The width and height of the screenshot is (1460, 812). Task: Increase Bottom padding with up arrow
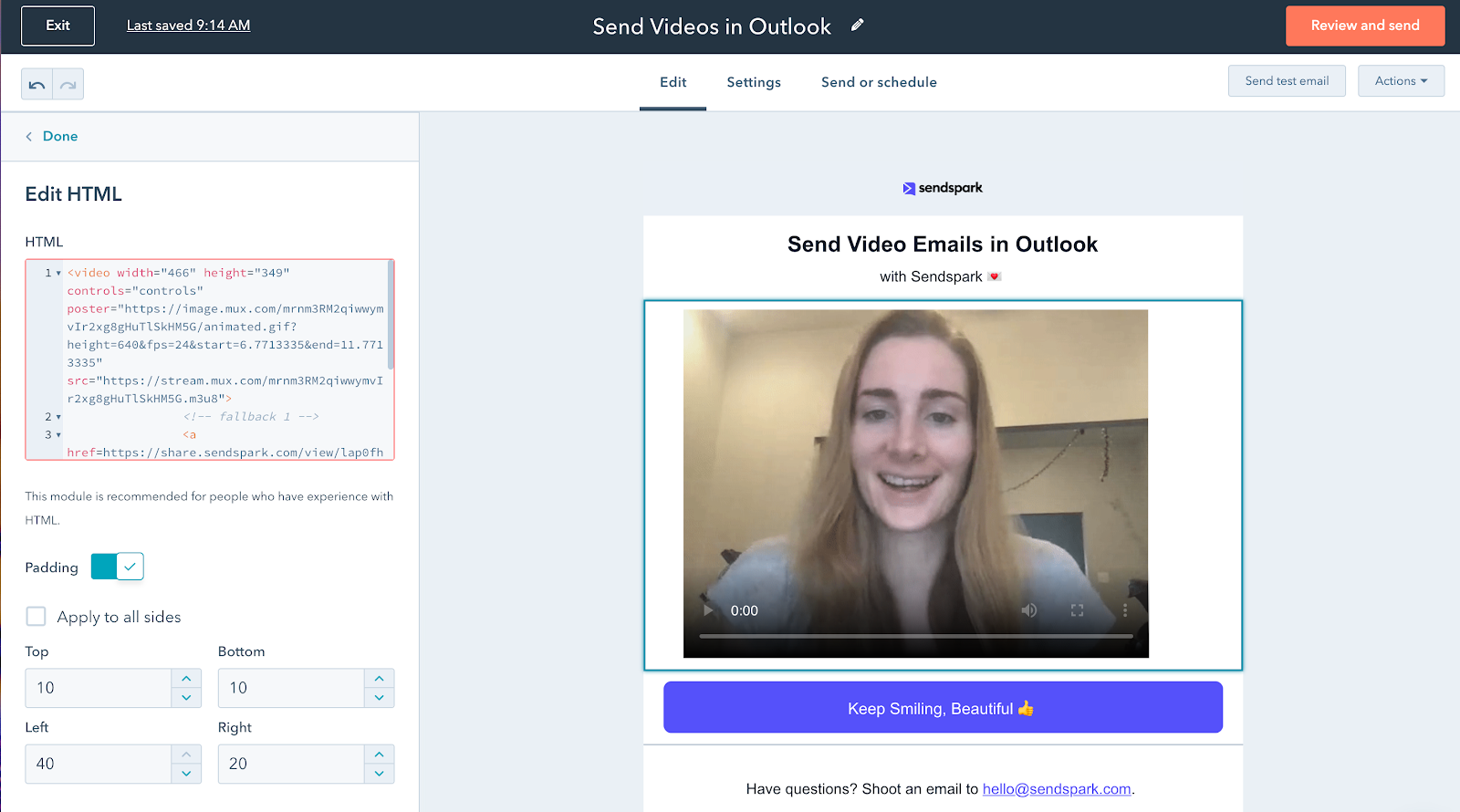tap(379, 679)
